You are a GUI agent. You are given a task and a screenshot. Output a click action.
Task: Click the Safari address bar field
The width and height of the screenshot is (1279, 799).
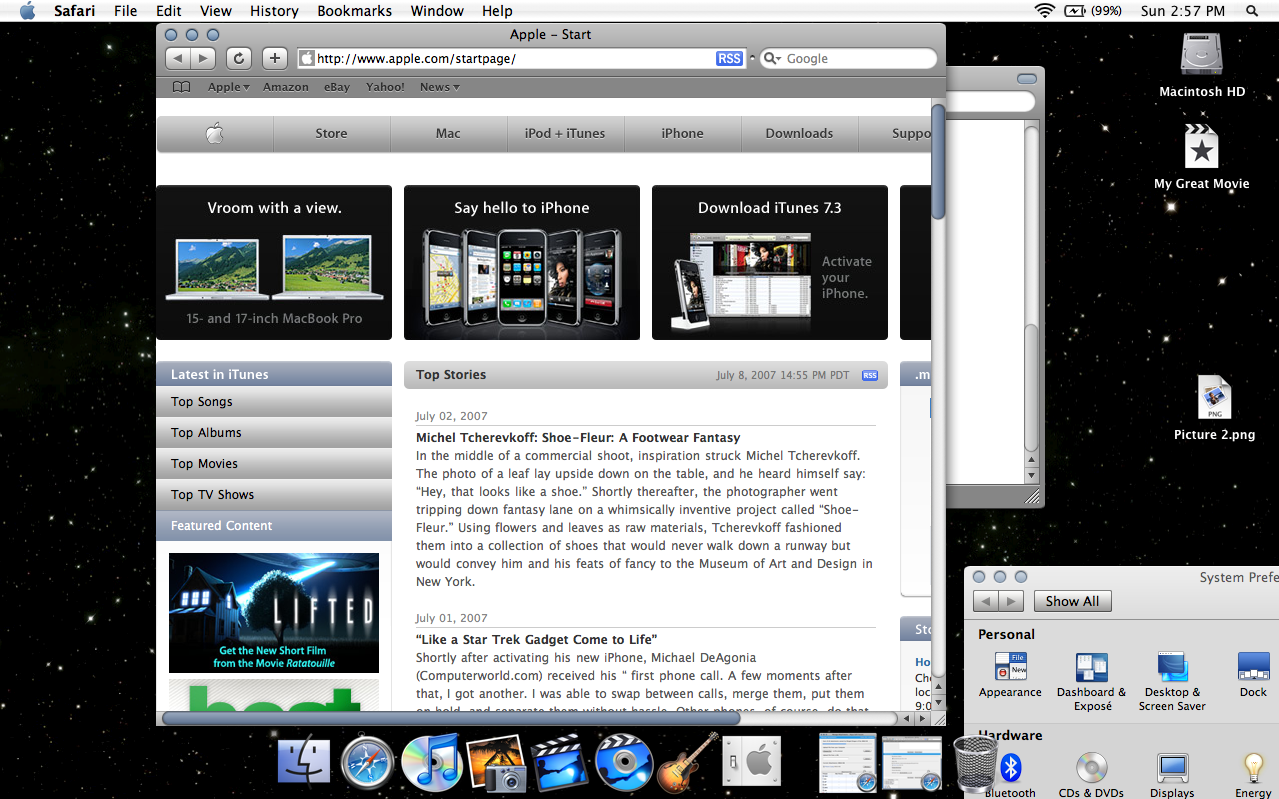[x=521, y=59]
